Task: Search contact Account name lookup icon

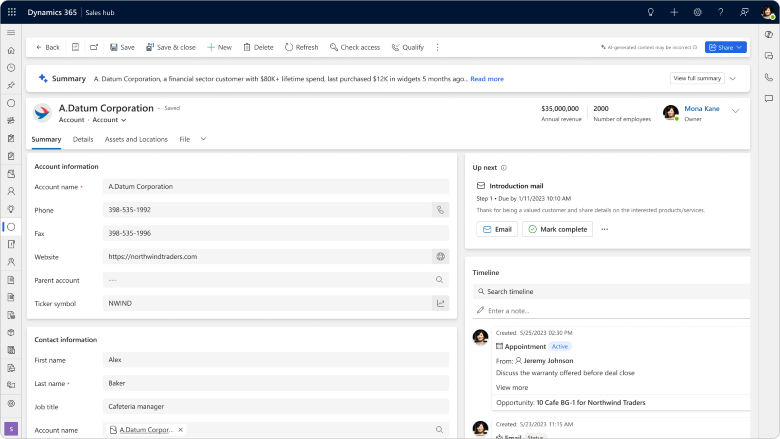Action: pyautogui.click(x=439, y=430)
